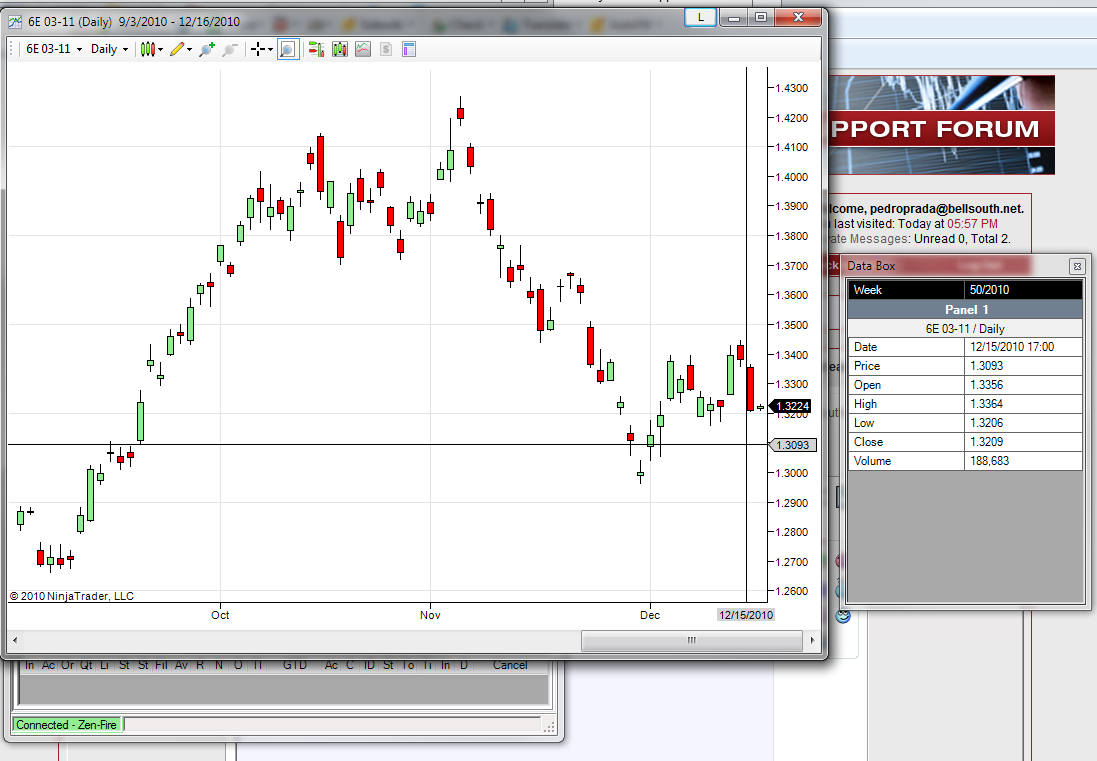Click the NinjaTrader copyright text on chart
Viewport: 1097px width, 761px height.
71,596
